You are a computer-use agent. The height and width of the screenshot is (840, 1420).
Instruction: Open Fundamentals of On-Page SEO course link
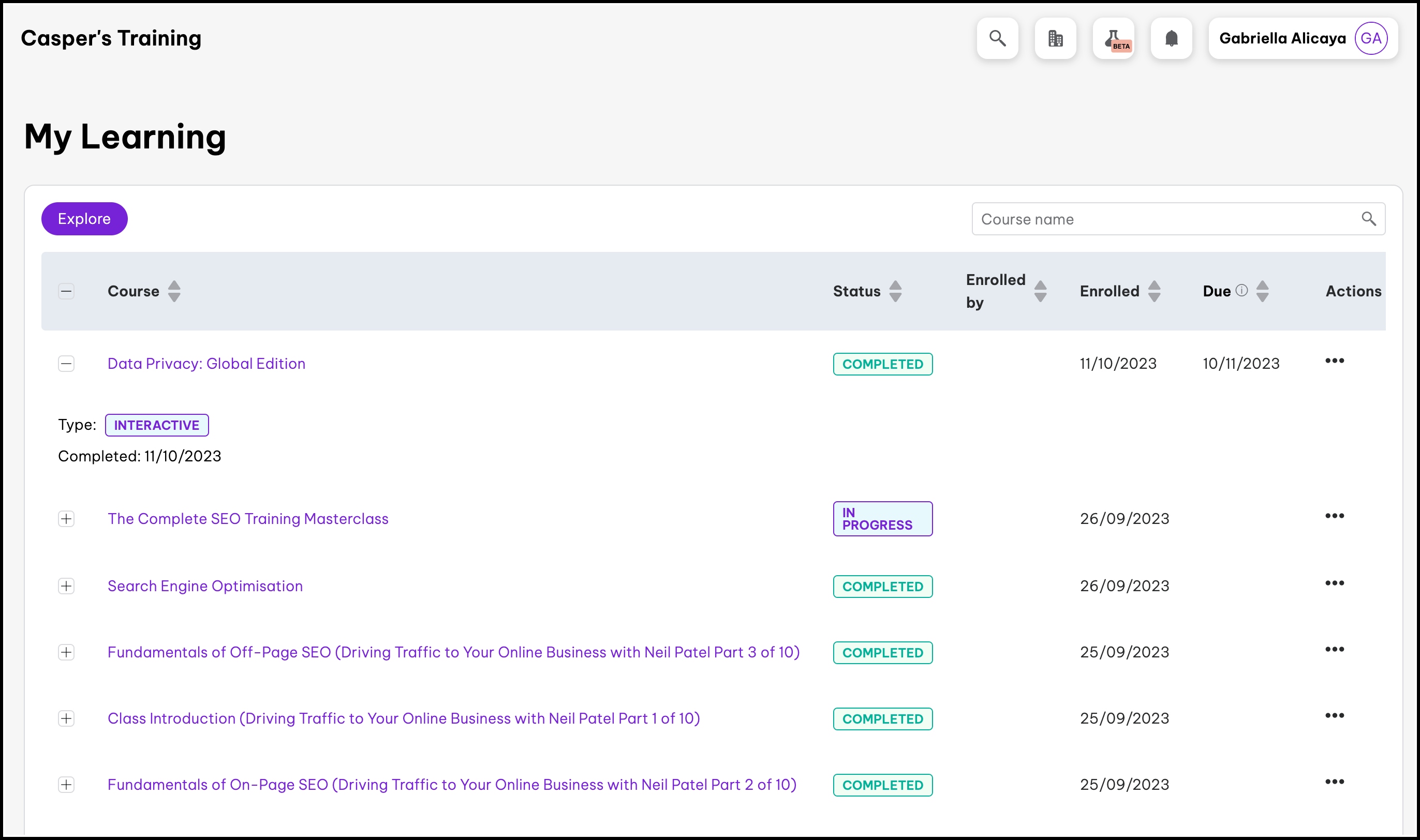[452, 785]
